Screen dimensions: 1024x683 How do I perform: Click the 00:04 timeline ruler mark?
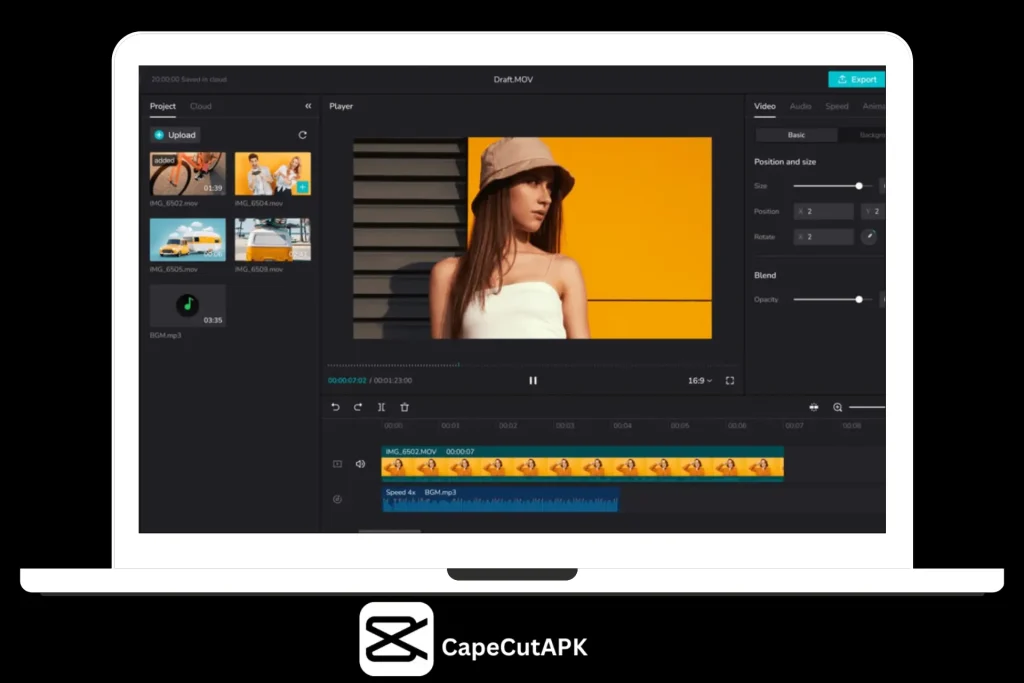click(622, 426)
